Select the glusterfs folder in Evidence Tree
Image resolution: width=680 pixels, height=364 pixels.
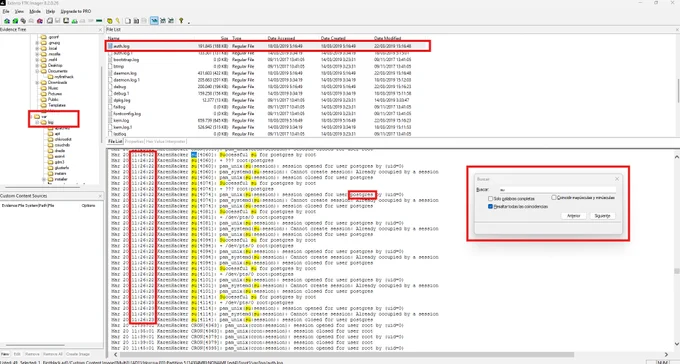point(62,167)
